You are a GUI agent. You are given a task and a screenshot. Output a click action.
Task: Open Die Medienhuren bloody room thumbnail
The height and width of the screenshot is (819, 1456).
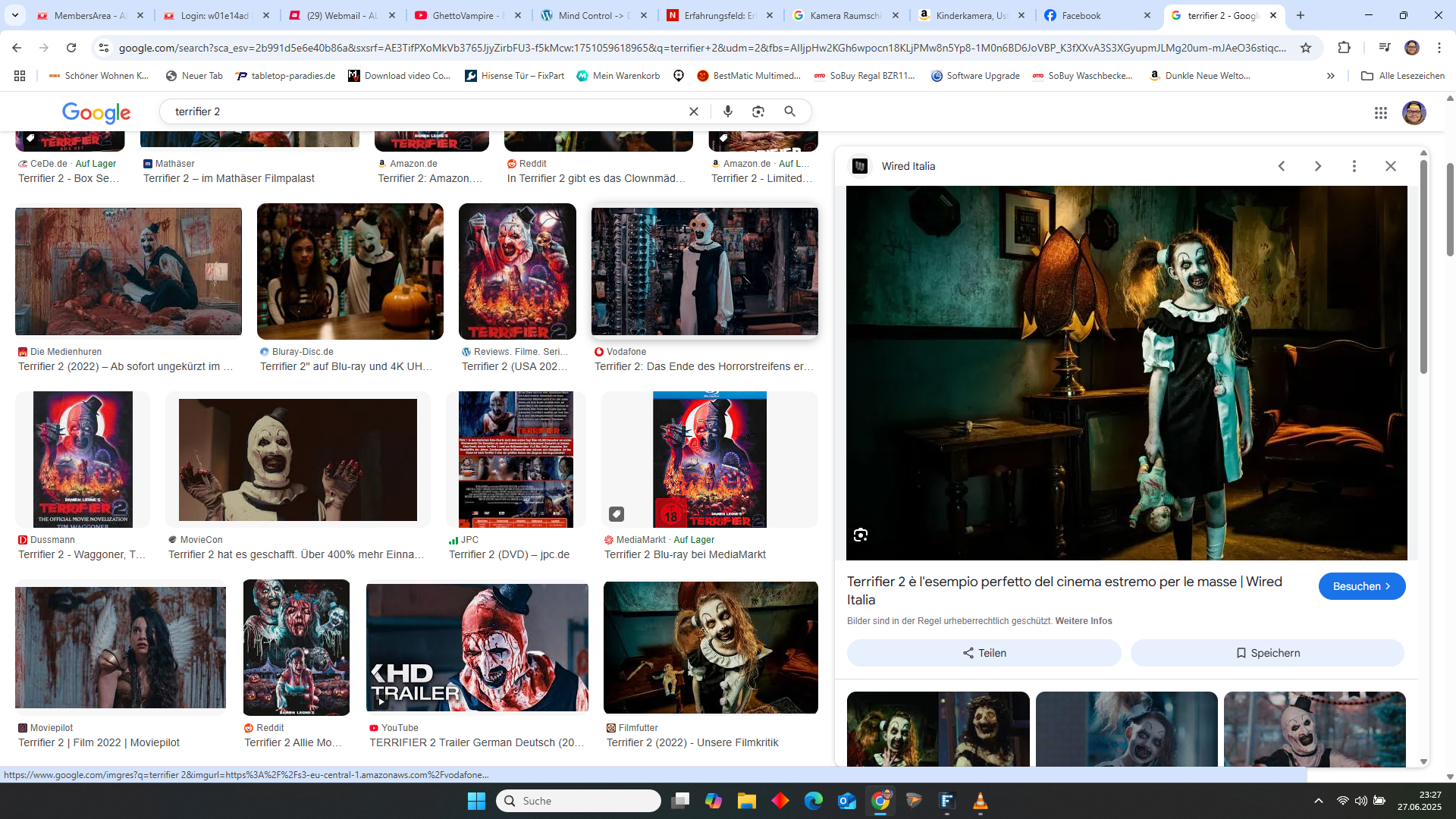(128, 271)
